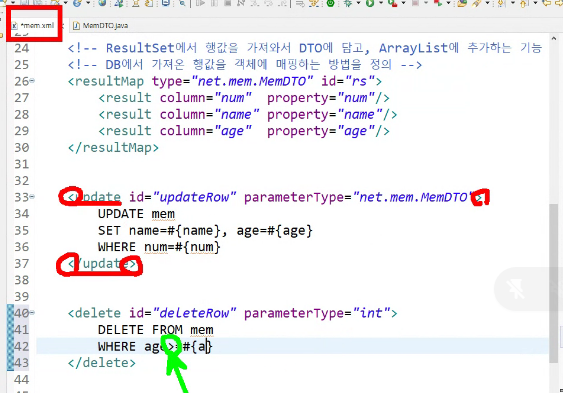Click the crossed-out pin overlay button
Screen dimensions: 563x393
[516, 289]
